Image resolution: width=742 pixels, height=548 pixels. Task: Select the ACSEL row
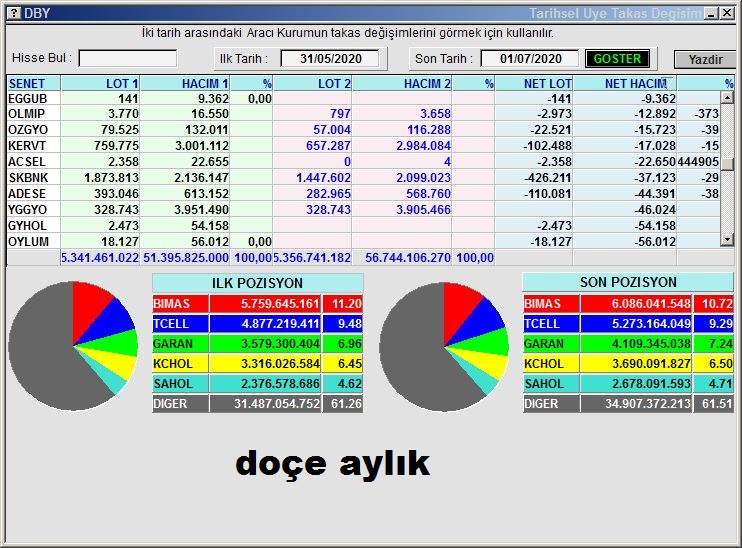[363, 161]
